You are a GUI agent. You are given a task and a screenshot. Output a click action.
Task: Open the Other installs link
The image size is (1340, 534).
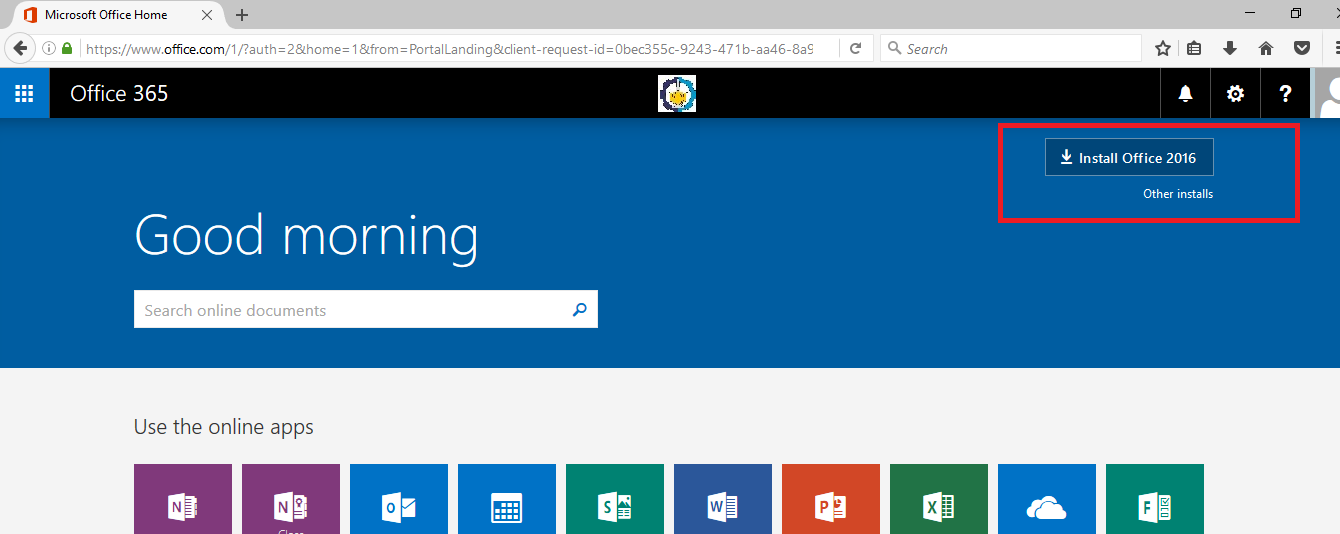(1177, 194)
